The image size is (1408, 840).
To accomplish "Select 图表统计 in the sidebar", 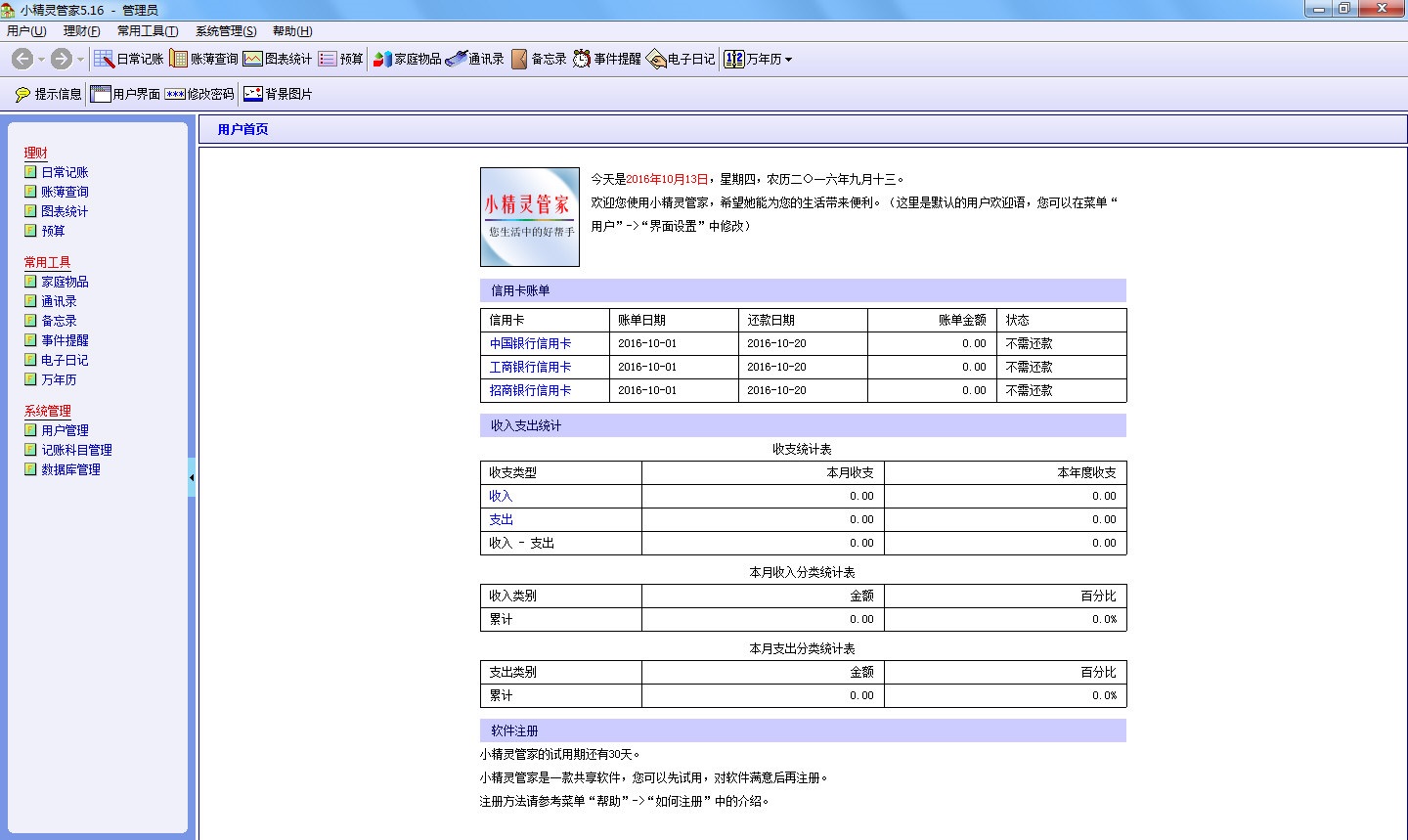I will pos(65,211).
